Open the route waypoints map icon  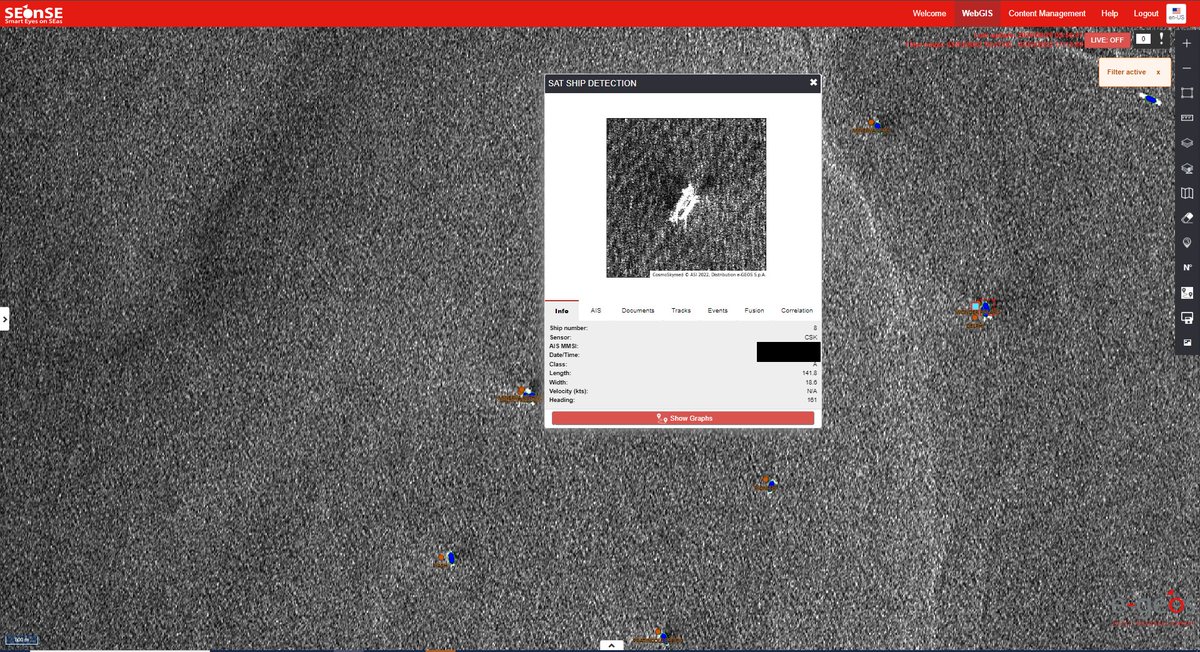(1187, 293)
